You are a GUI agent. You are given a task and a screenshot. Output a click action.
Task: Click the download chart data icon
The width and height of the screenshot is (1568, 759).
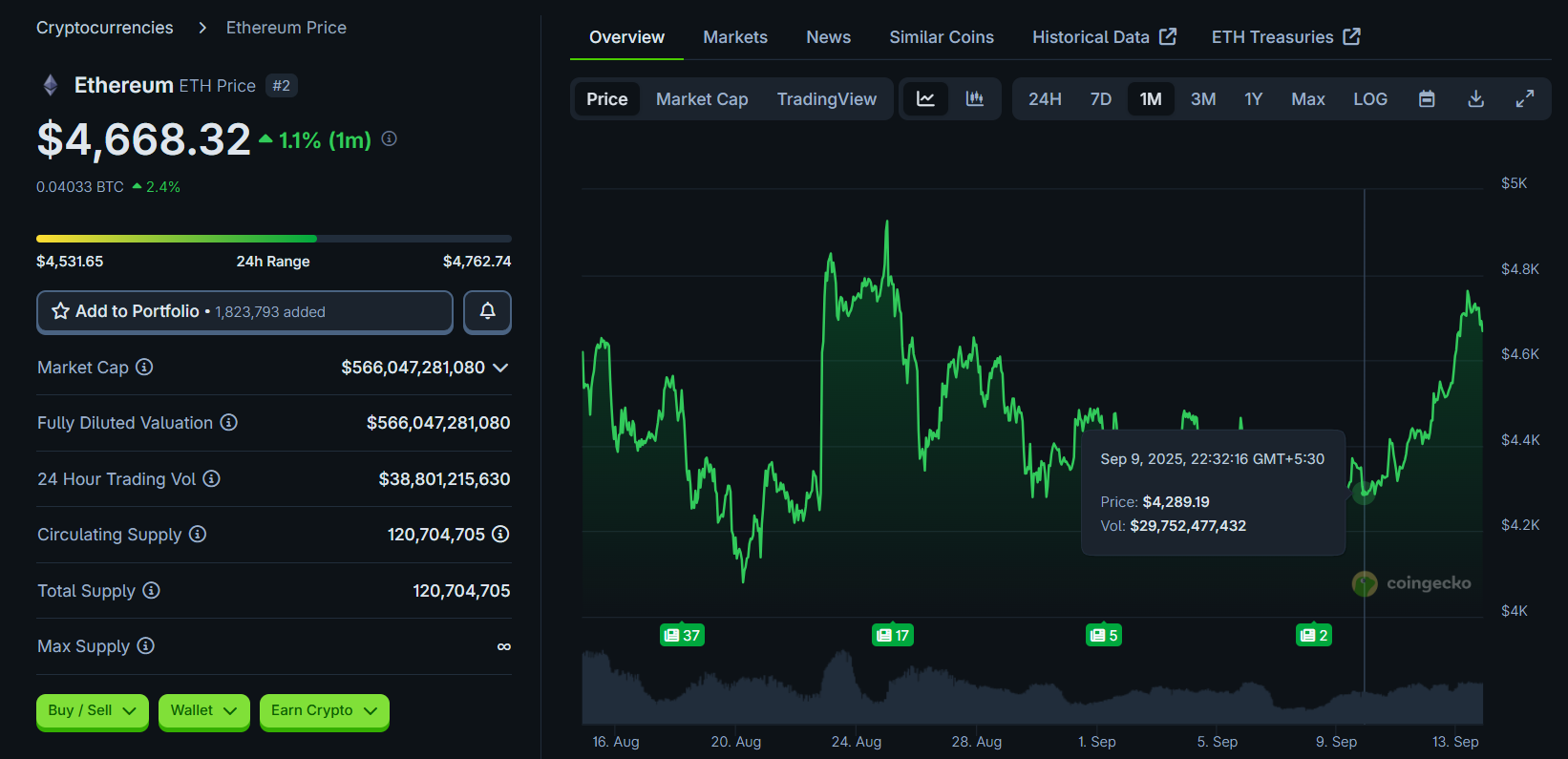[1475, 98]
